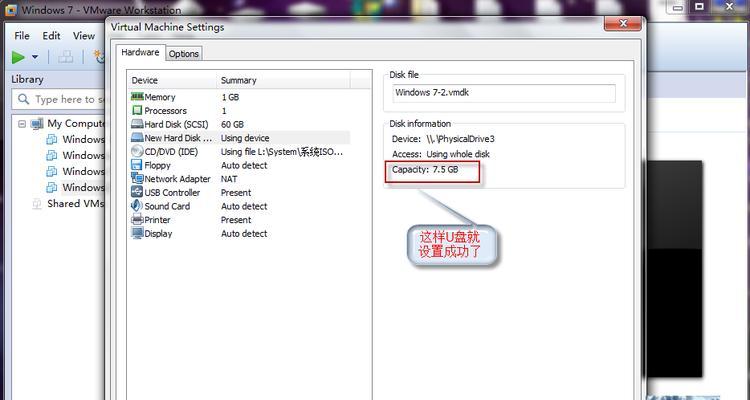Select the Processors device icon
This screenshot has width=750, height=400.
tap(137, 111)
